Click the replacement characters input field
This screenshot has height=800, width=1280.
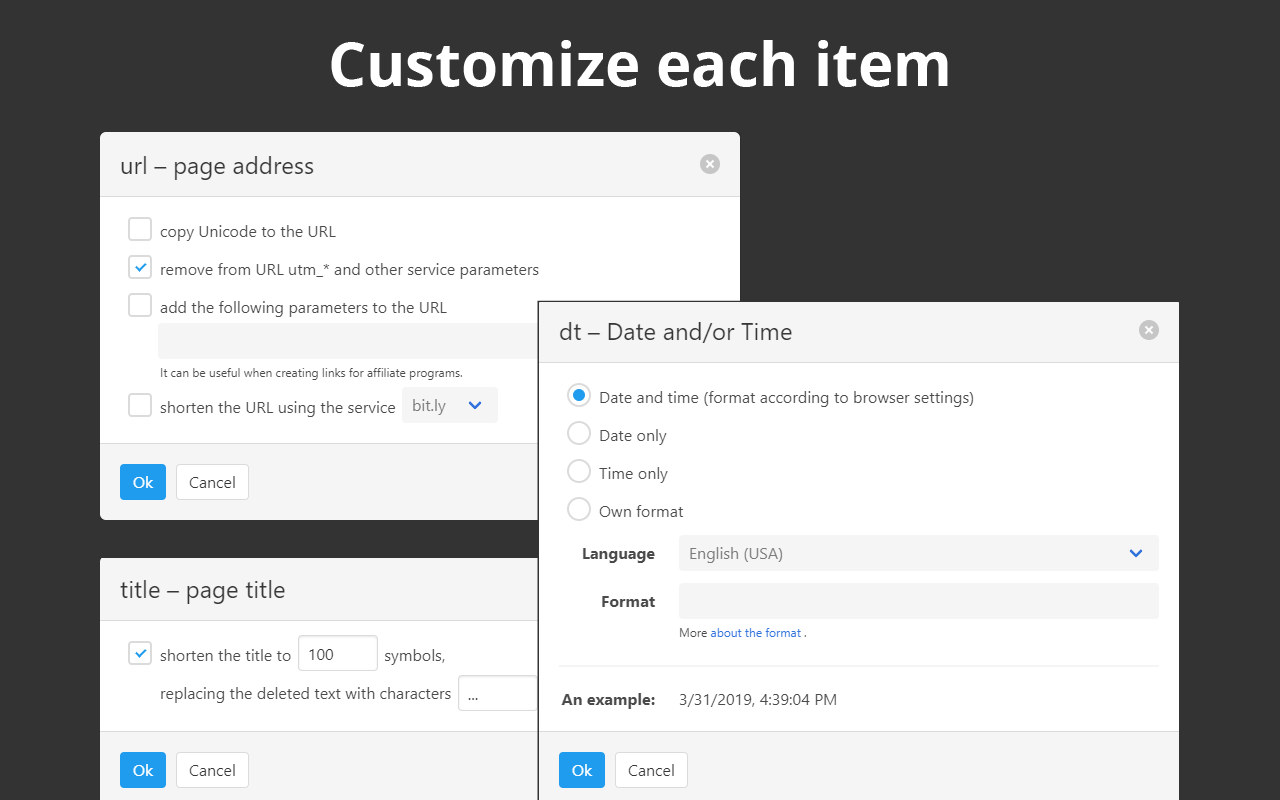coord(497,694)
